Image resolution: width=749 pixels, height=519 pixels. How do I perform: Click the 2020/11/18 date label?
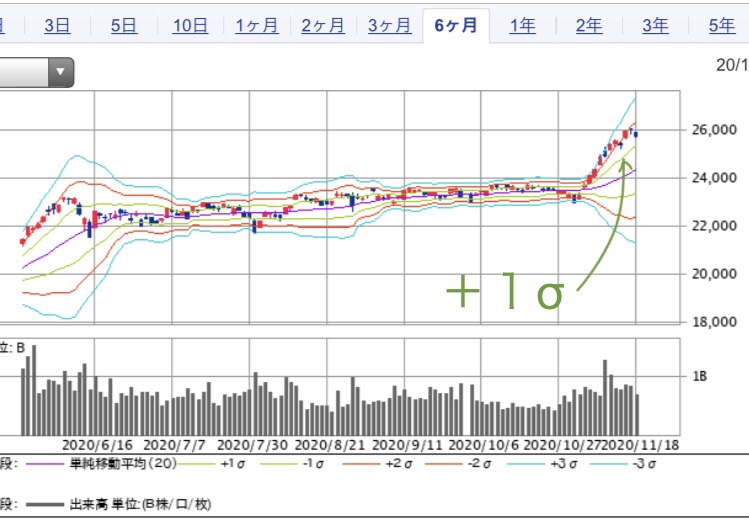(640, 445)
